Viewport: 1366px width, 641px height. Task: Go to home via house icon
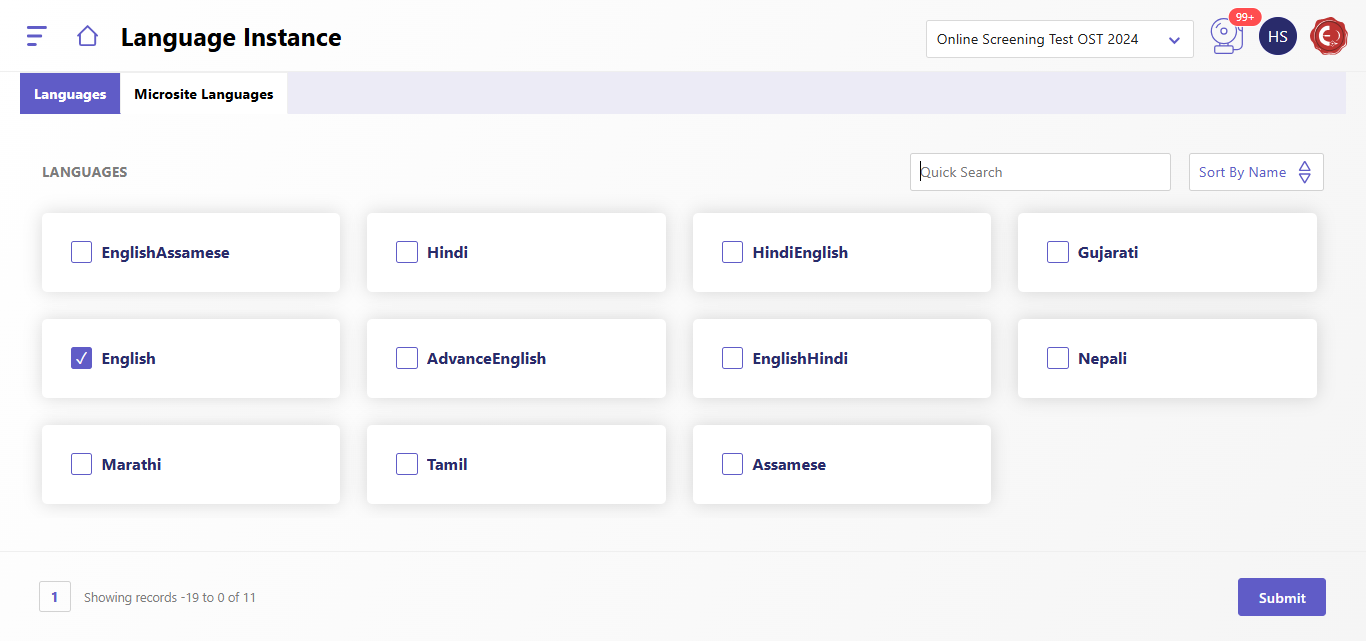pyautogui.click(x=87, y=37)
